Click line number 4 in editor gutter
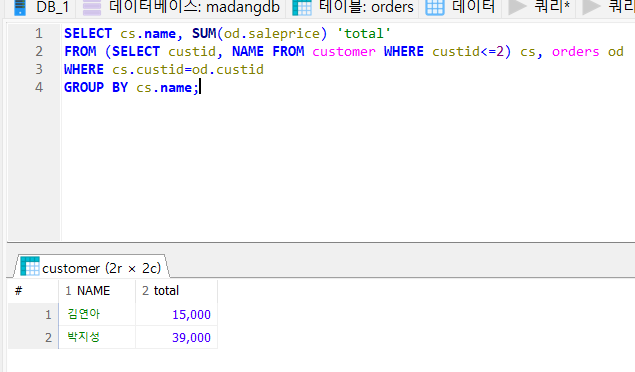The image size is (635, 372). pos(38,87)
